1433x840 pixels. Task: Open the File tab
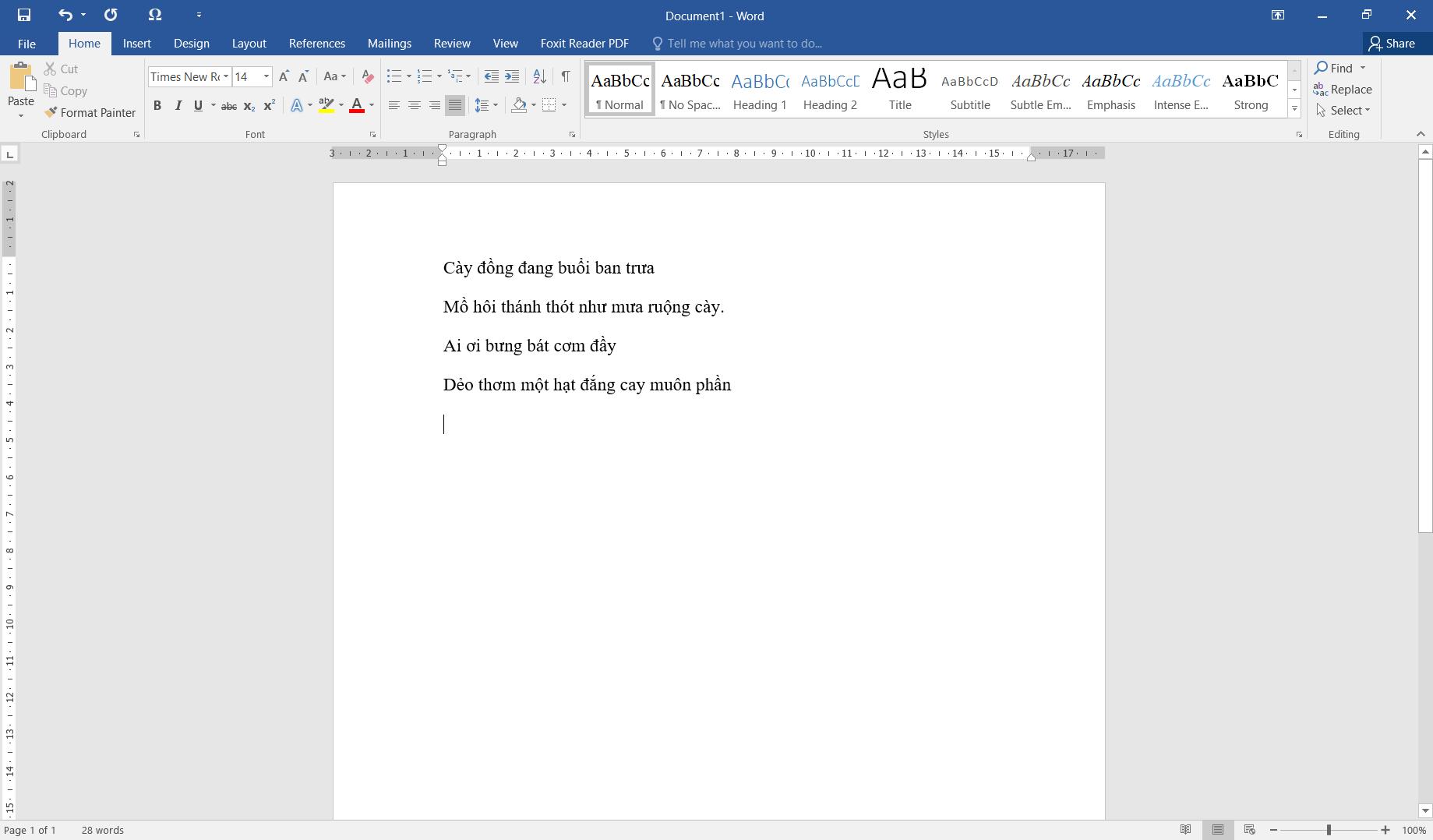pyautogui.click(x=26, y=44)
